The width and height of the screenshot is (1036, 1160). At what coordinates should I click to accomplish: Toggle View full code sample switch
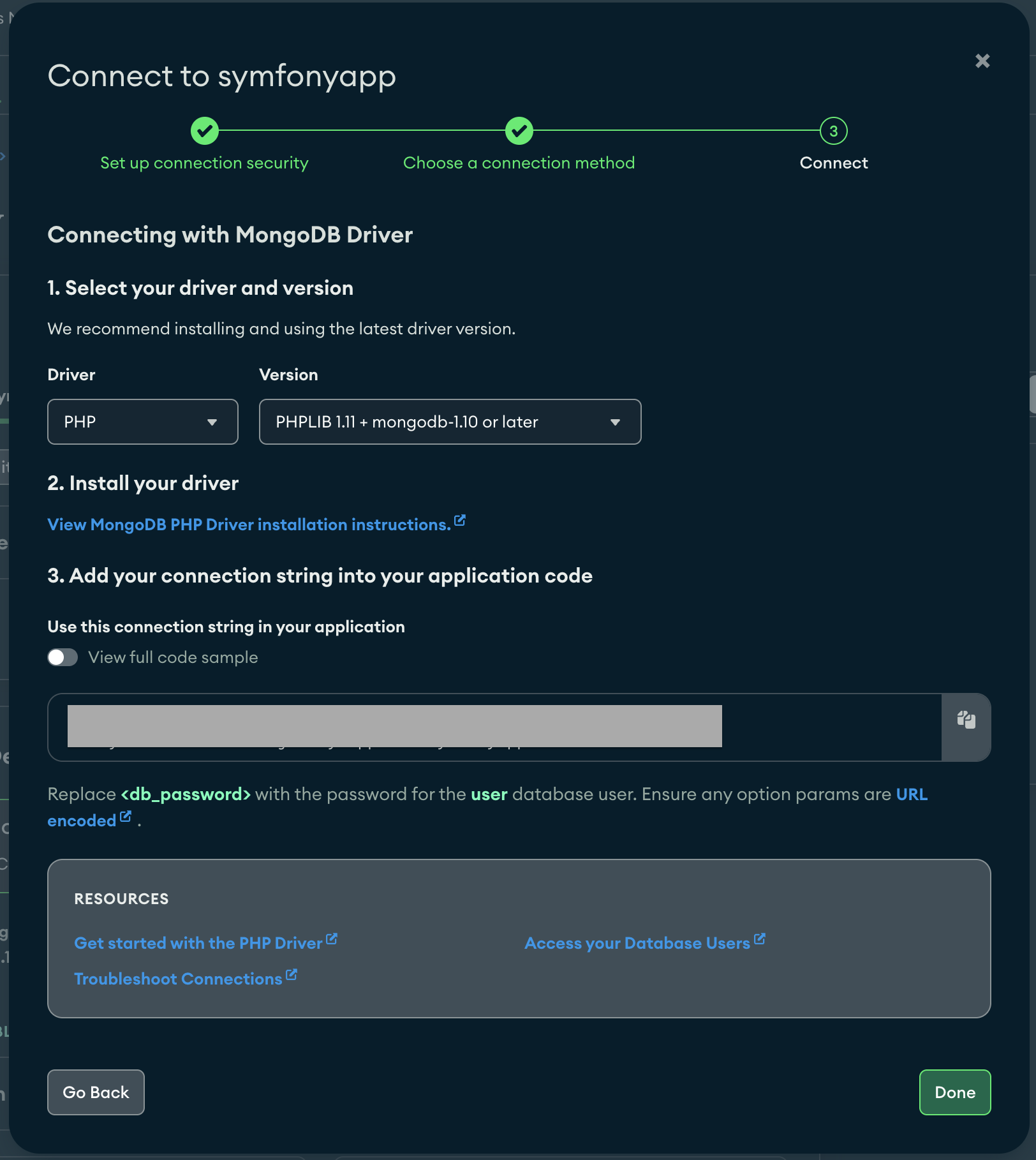click(x=63, y=657)
